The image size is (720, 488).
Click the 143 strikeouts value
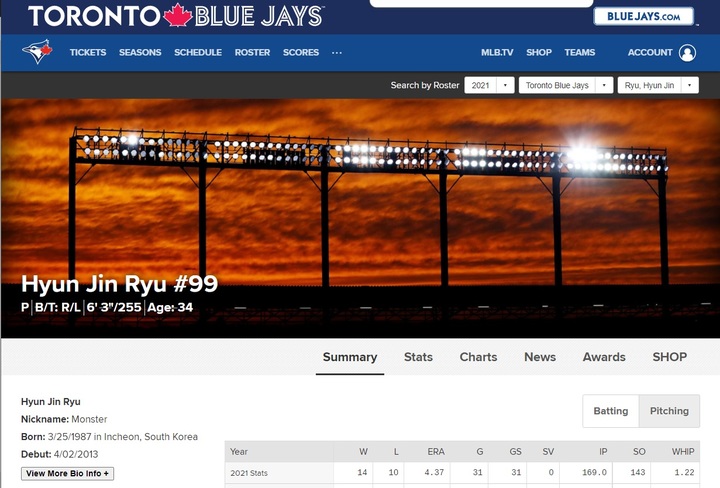click(x=638, y=472)
